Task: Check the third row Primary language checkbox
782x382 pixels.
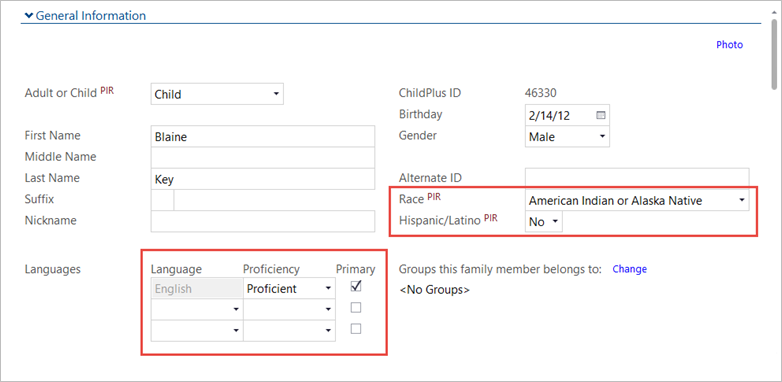Action: 356,329
